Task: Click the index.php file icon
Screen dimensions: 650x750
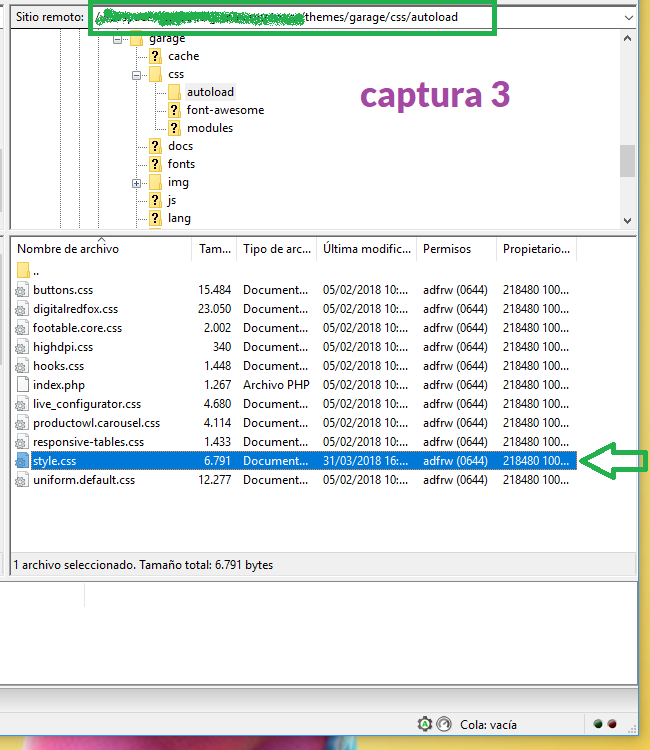Action: pos(22,385)
